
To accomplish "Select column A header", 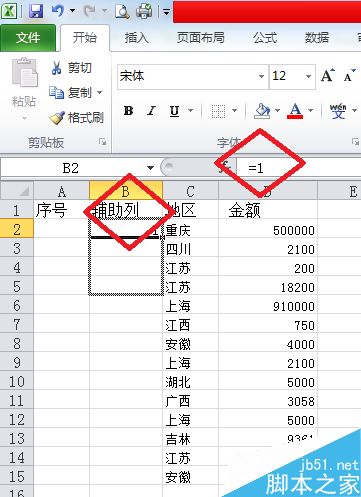I will pos(61,192).
